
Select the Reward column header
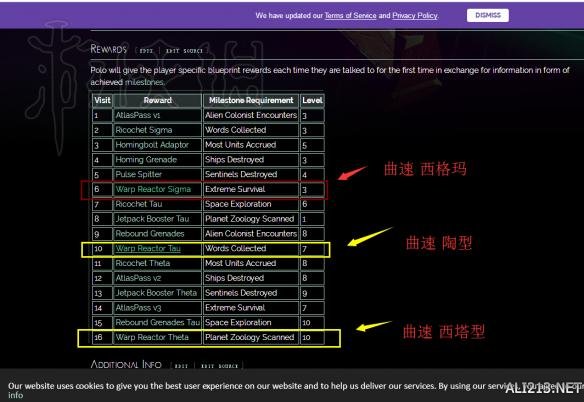[x=158, y=100]
